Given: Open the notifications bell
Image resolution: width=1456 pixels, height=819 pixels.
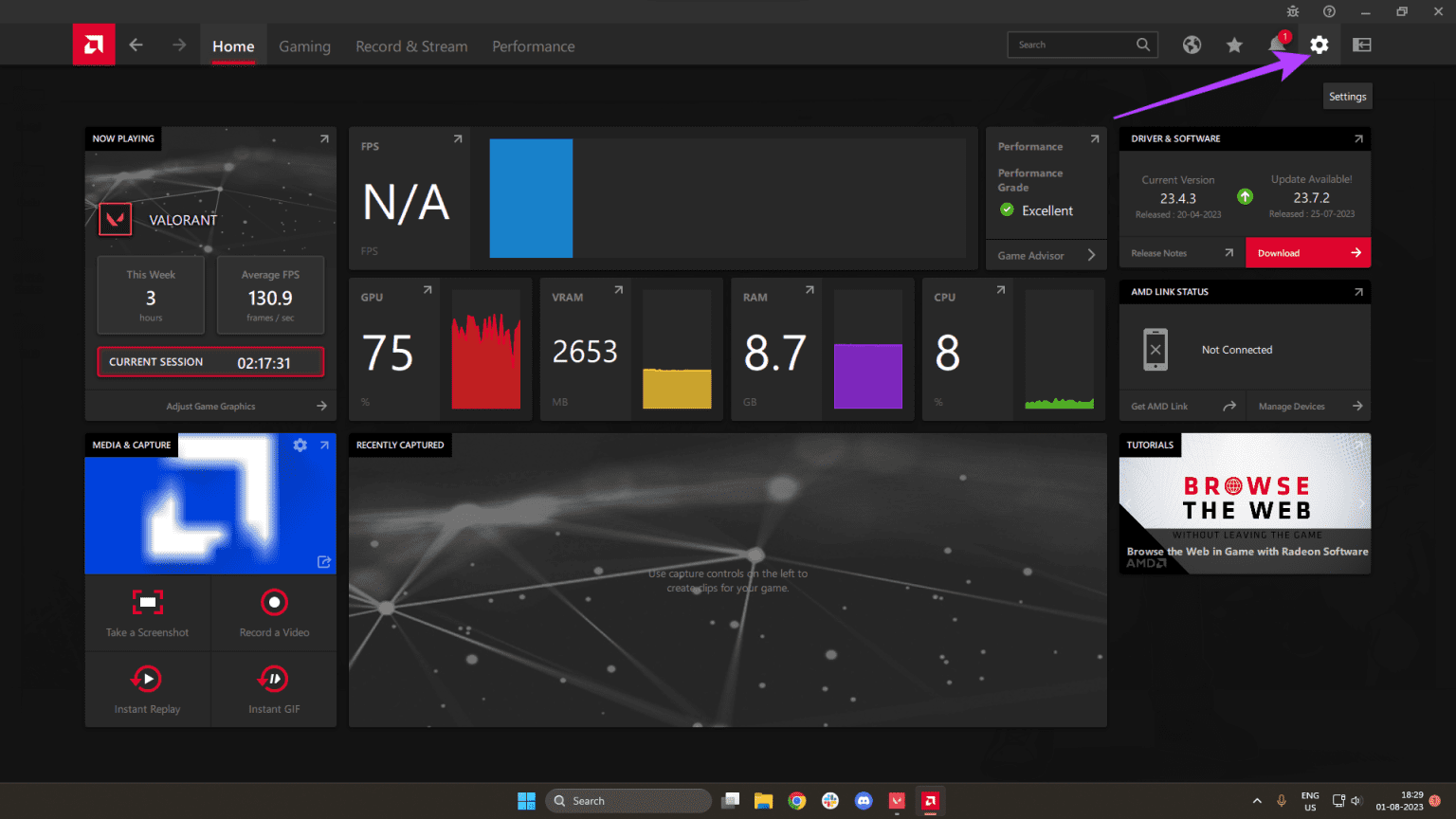Looking at the screenshot, I should 1276,45.
